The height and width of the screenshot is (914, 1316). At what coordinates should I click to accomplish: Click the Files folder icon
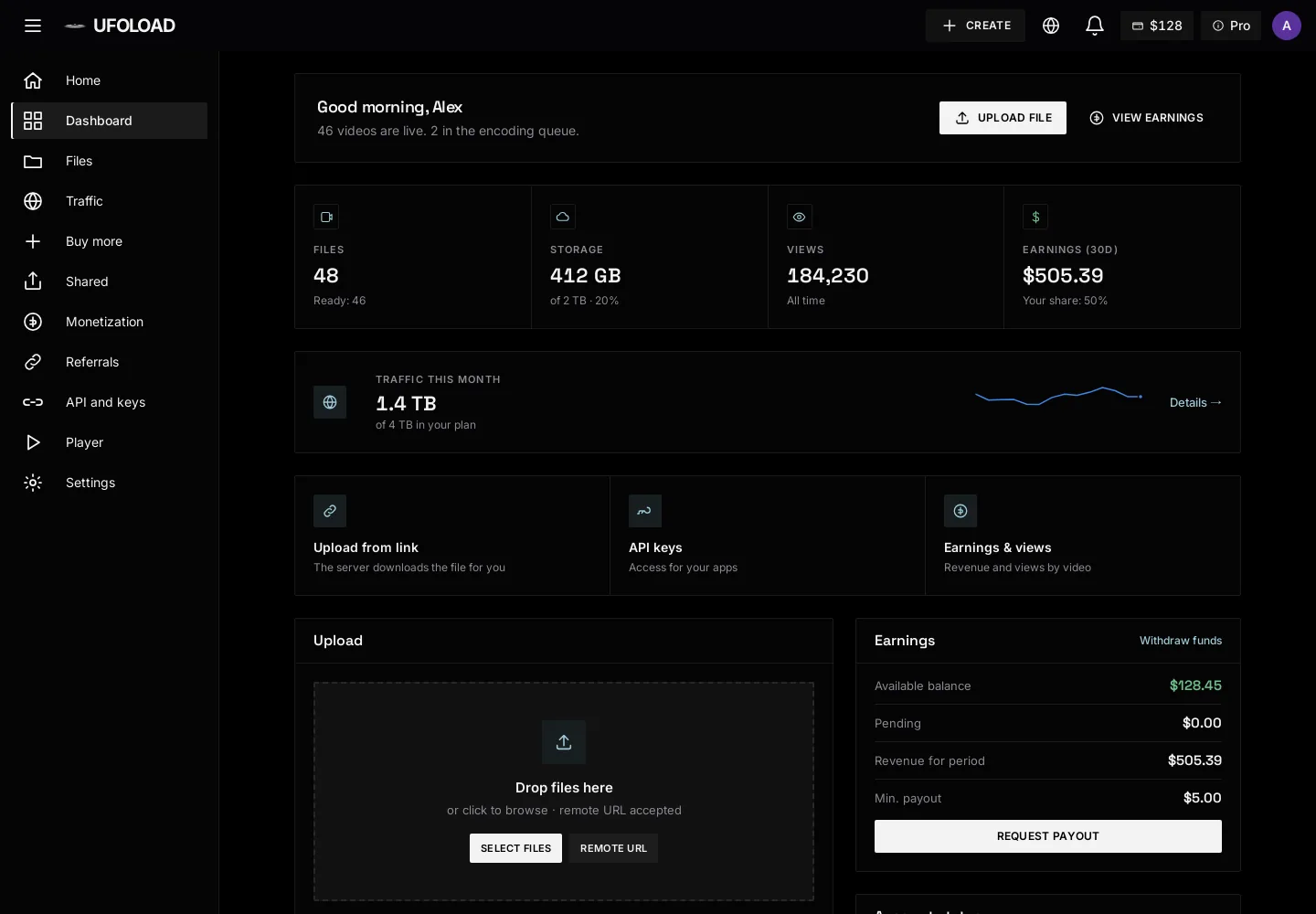point(33,161)
